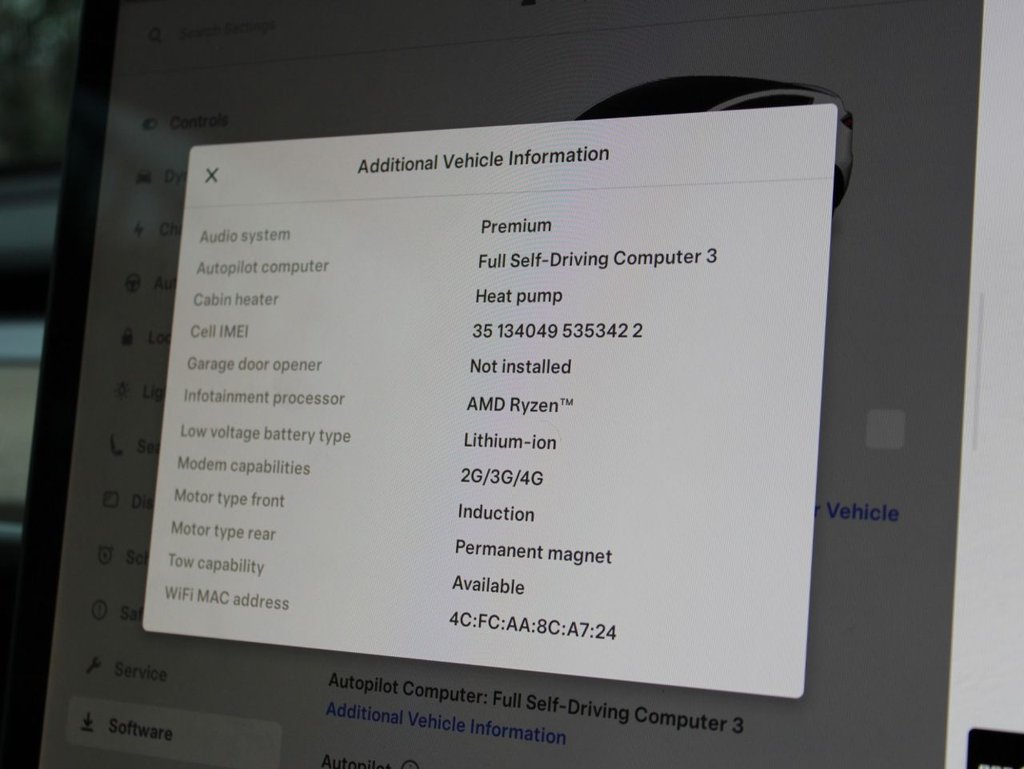Open the Lights bulb icon
This screenshot has width=1024, height=769.
click(122, 391)
